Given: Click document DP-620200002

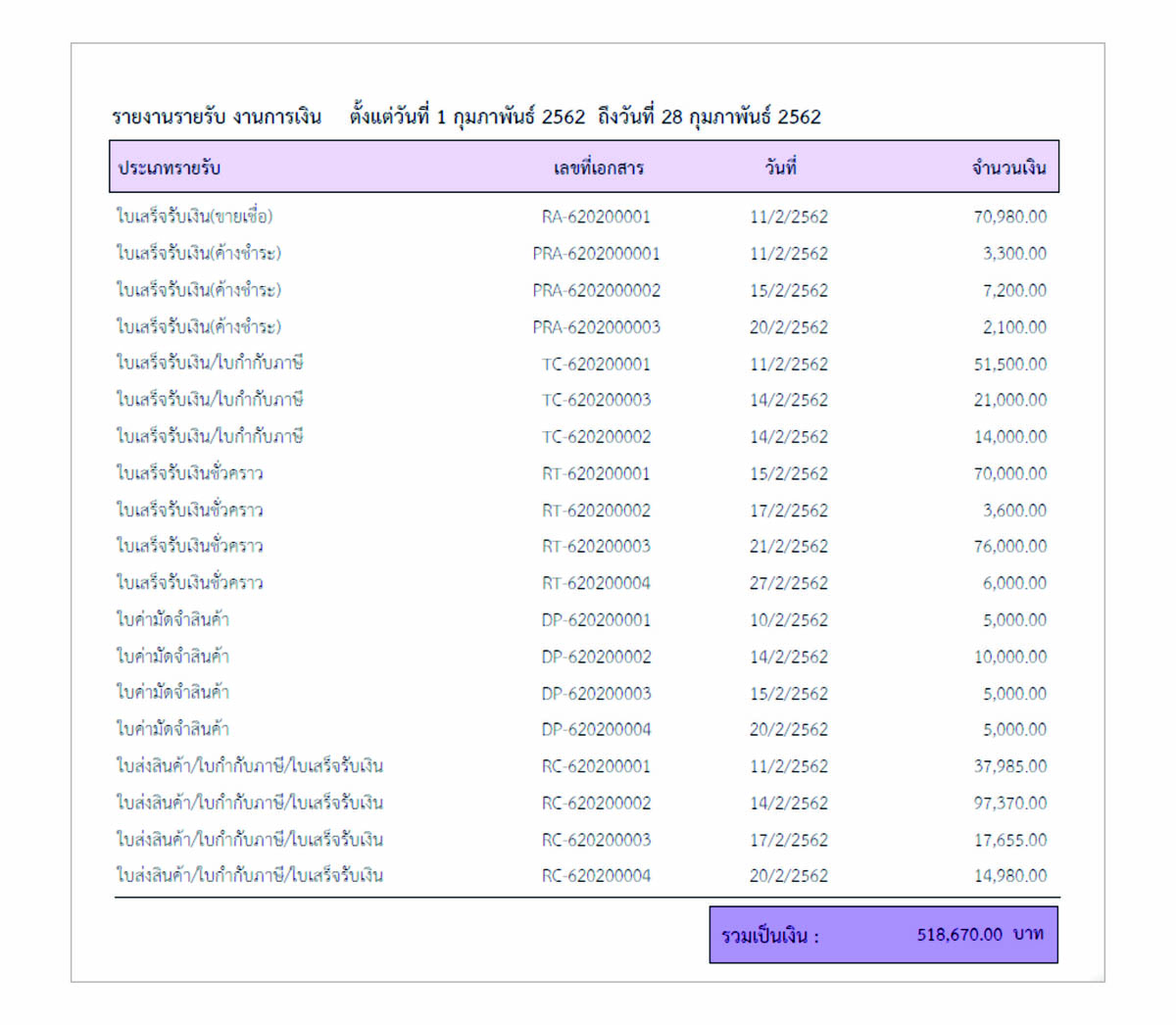Looking at the screenshot, I should 596,657.
